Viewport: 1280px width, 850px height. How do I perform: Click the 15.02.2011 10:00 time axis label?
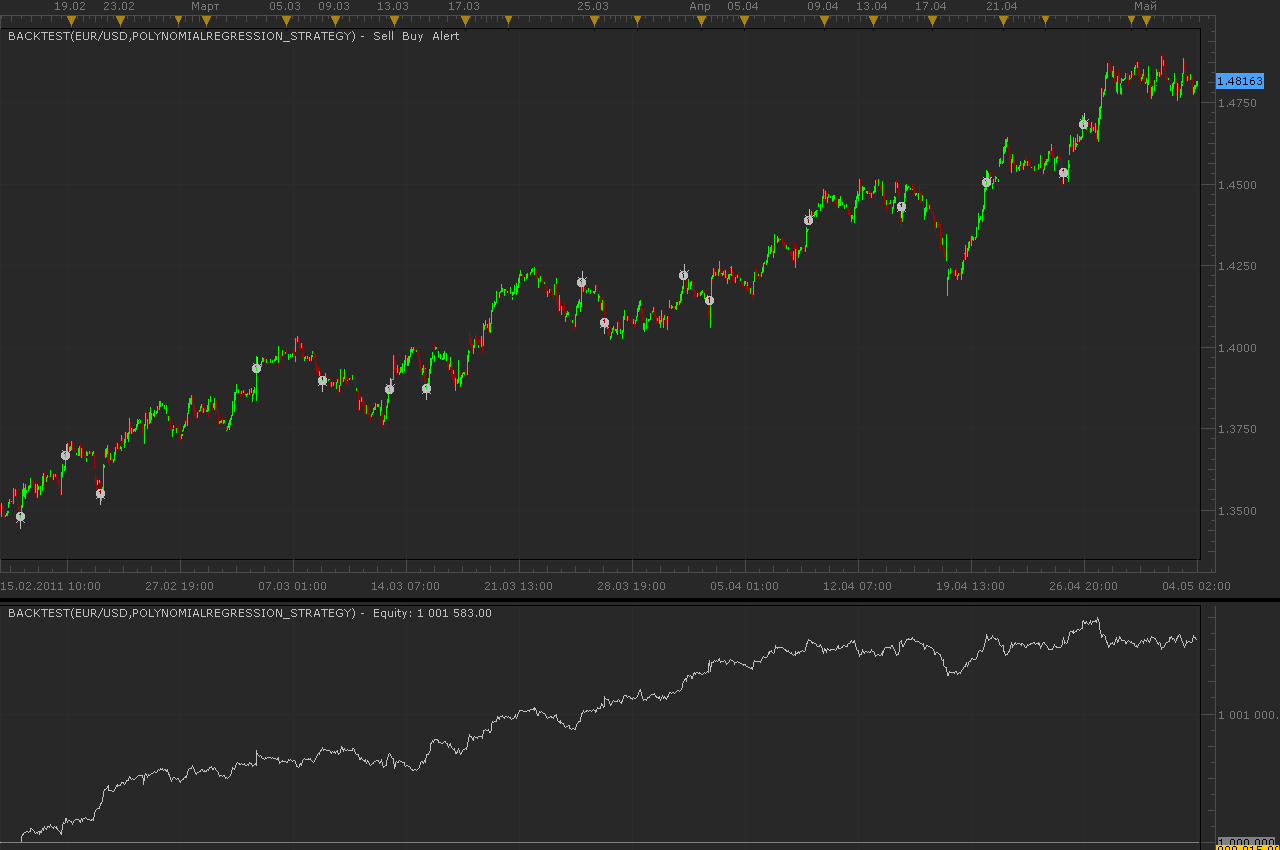(x=50, y=586)
